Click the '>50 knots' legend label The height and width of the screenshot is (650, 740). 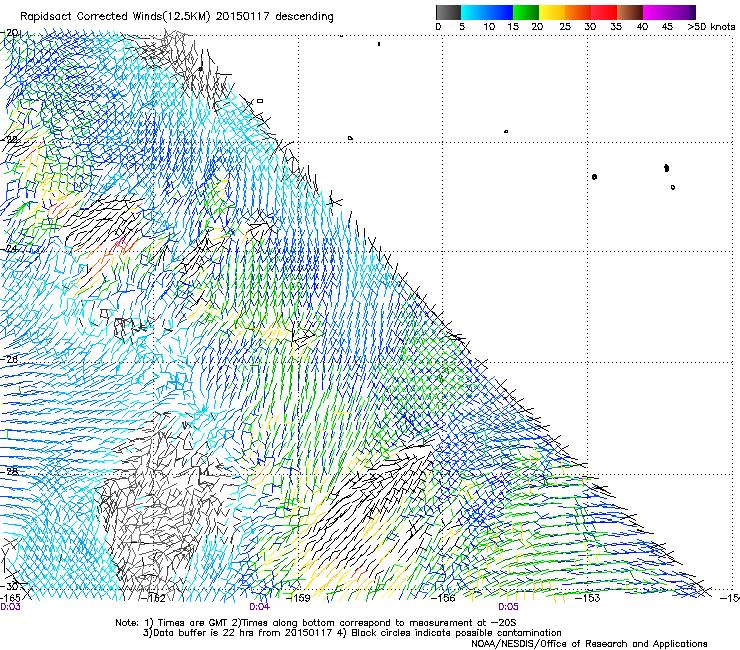pos(711,27)
